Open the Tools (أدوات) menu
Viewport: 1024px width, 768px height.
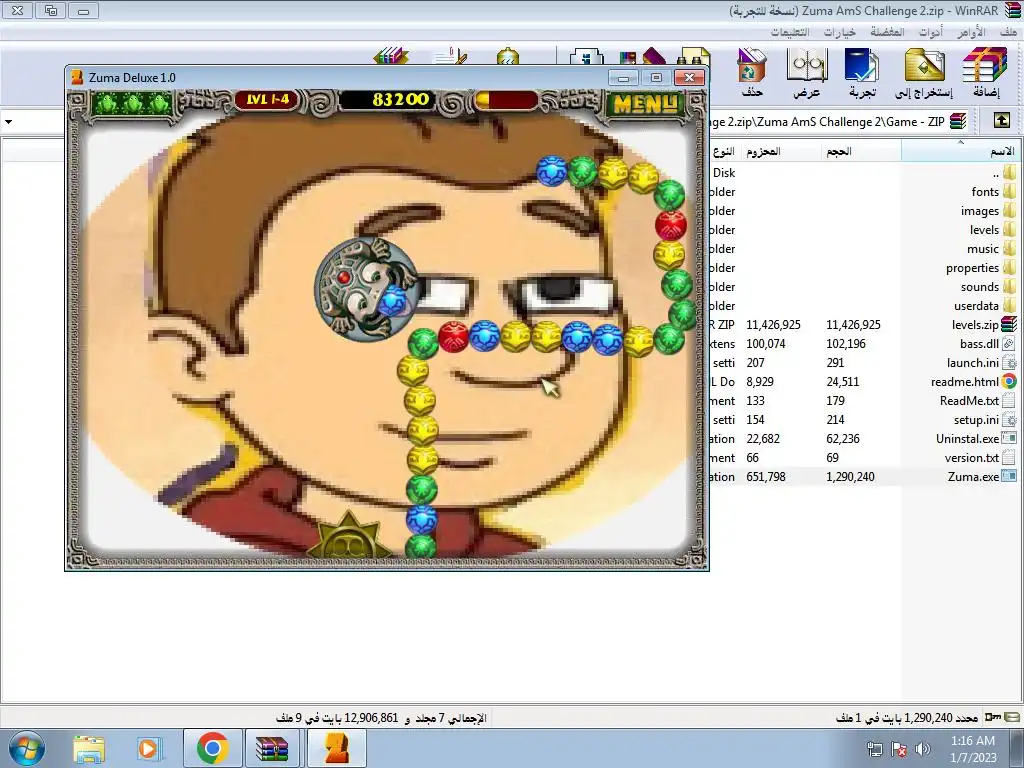(x=931, y=32)
